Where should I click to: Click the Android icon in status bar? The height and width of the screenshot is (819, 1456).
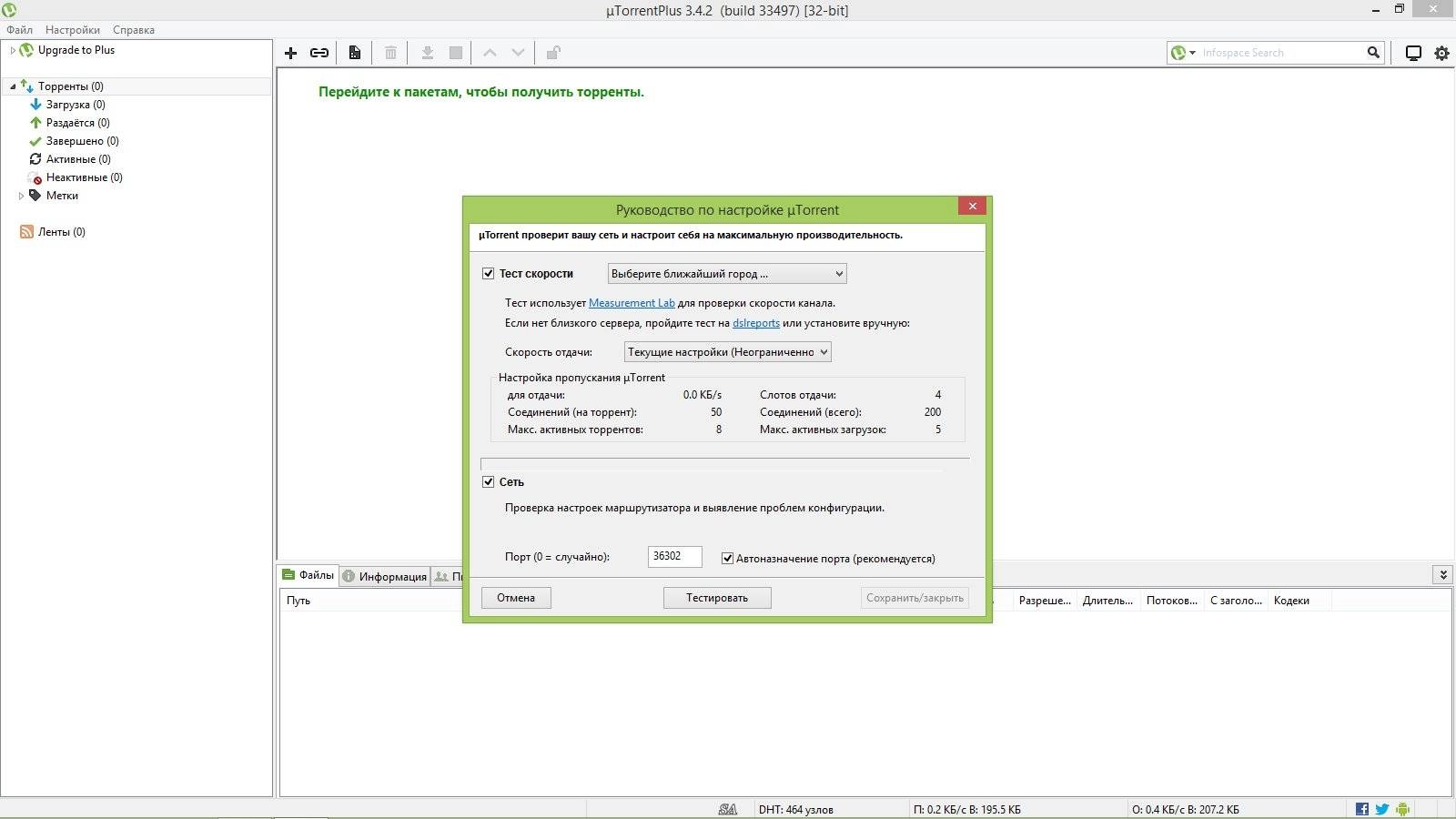(x=1402, y=809)
